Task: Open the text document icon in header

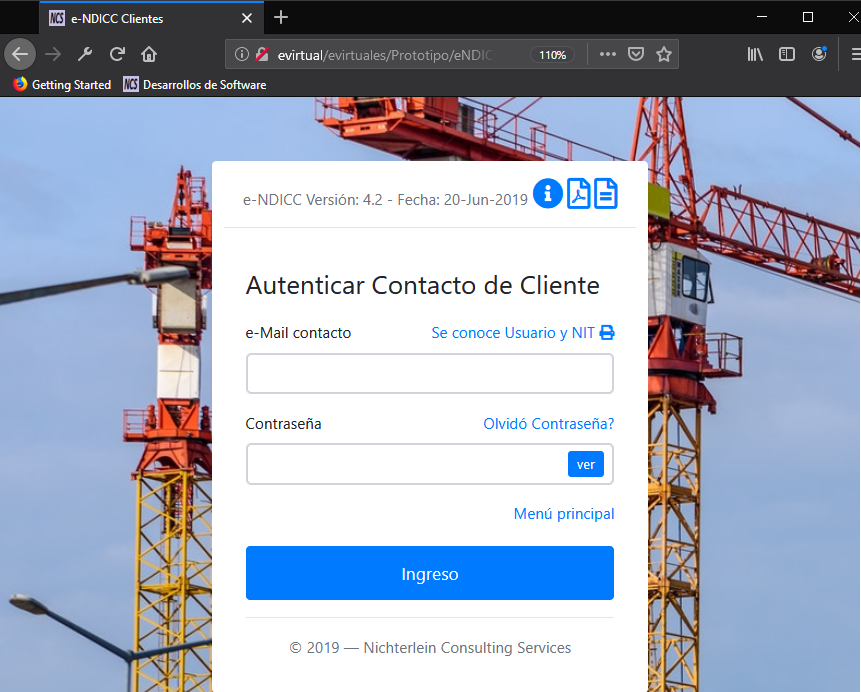Action: point(606,193)
